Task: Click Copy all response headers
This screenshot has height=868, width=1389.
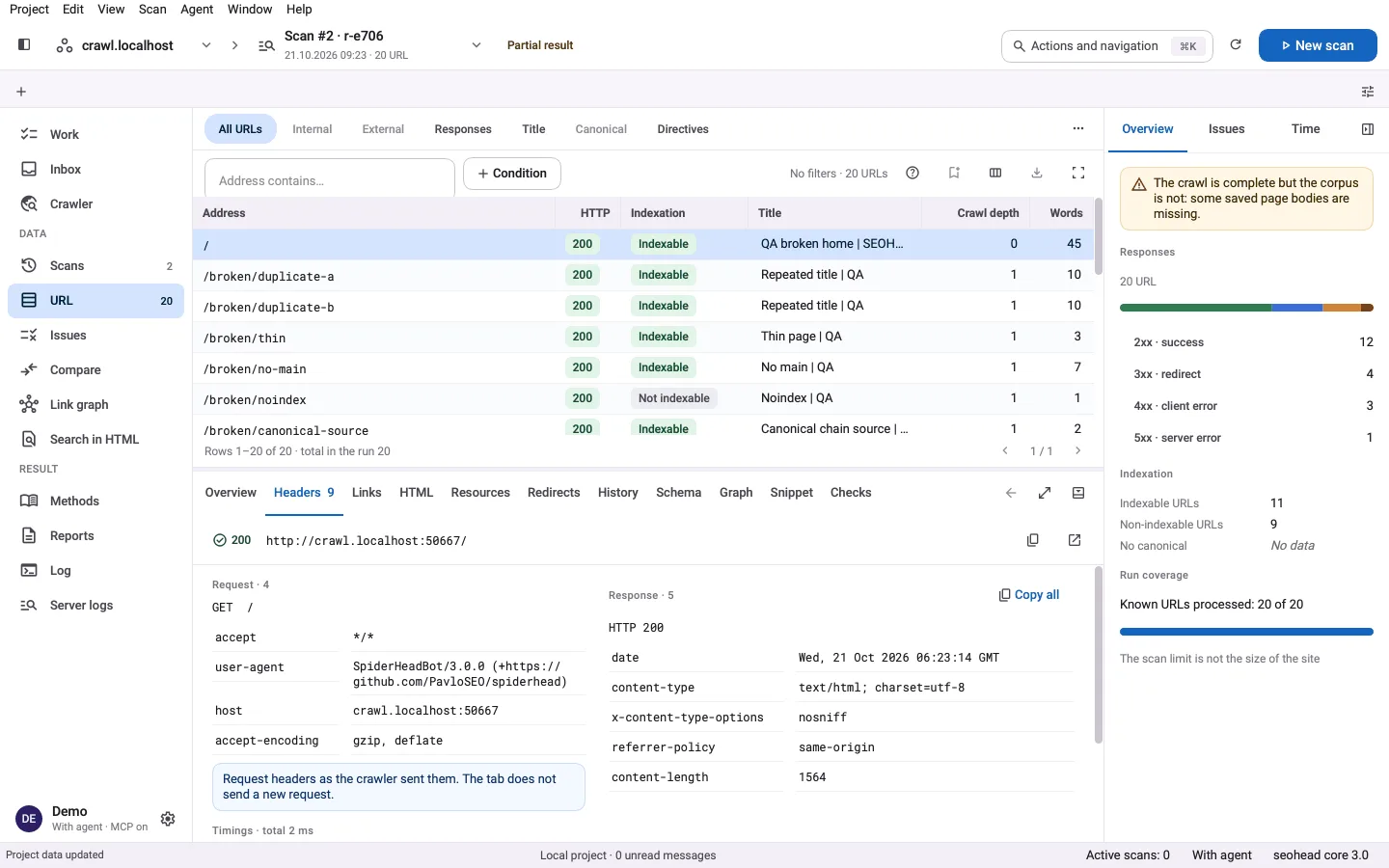Action: click(x=1029, y=595)
